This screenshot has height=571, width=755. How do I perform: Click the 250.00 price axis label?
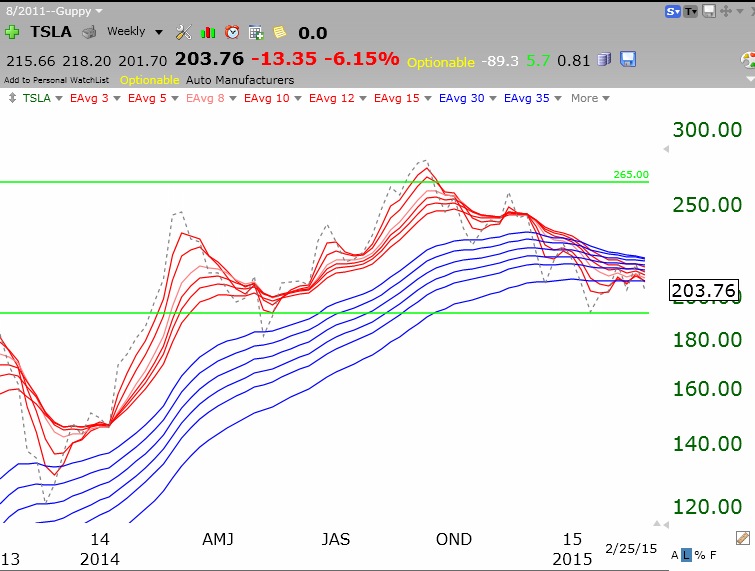click(x=707, y=205)
